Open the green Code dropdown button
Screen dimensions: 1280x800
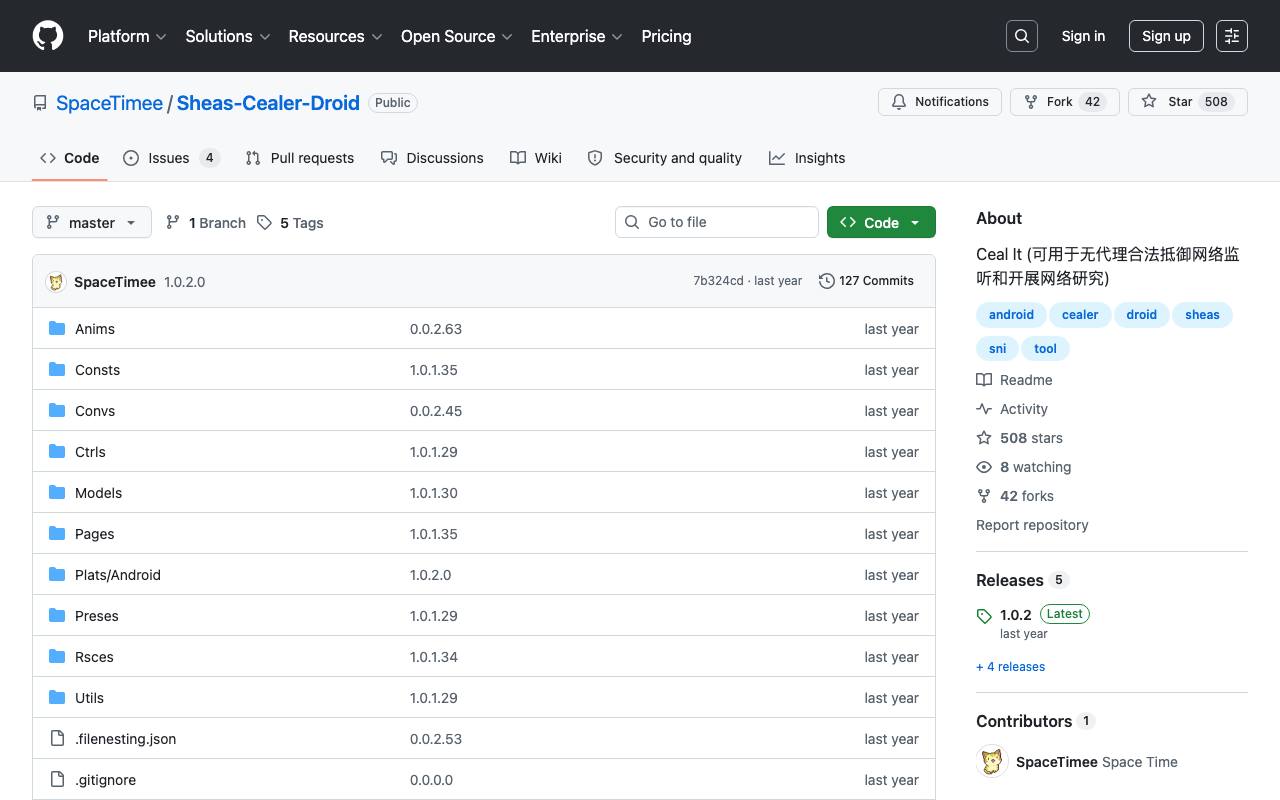(x=881, y=222)
